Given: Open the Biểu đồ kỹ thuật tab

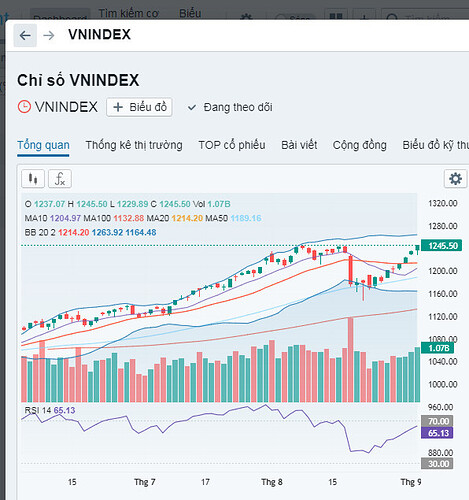Looking at the screenshot, I should pyautogui.click(x=435, y=145).
